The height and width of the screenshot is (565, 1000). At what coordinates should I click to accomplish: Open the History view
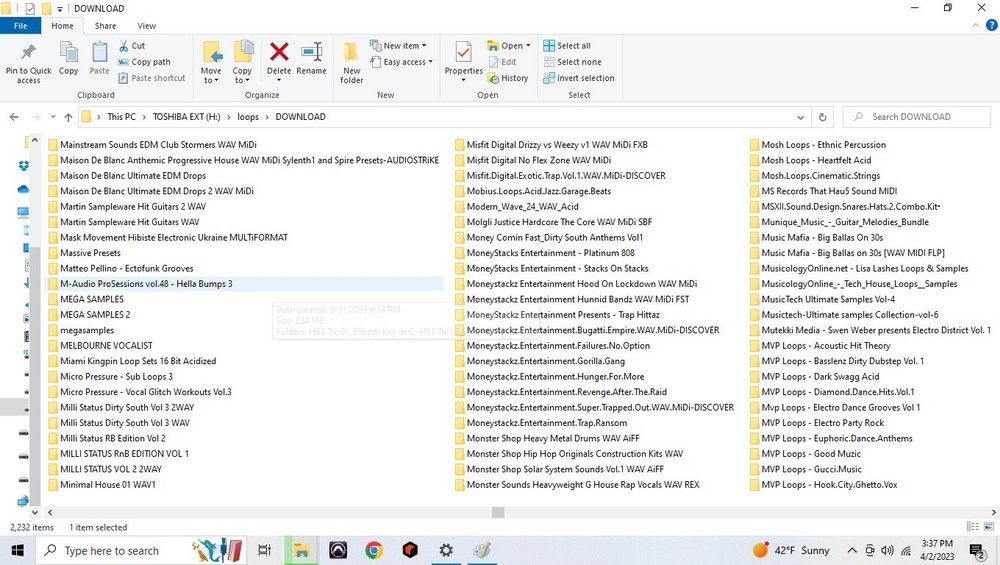pos(508,78)
